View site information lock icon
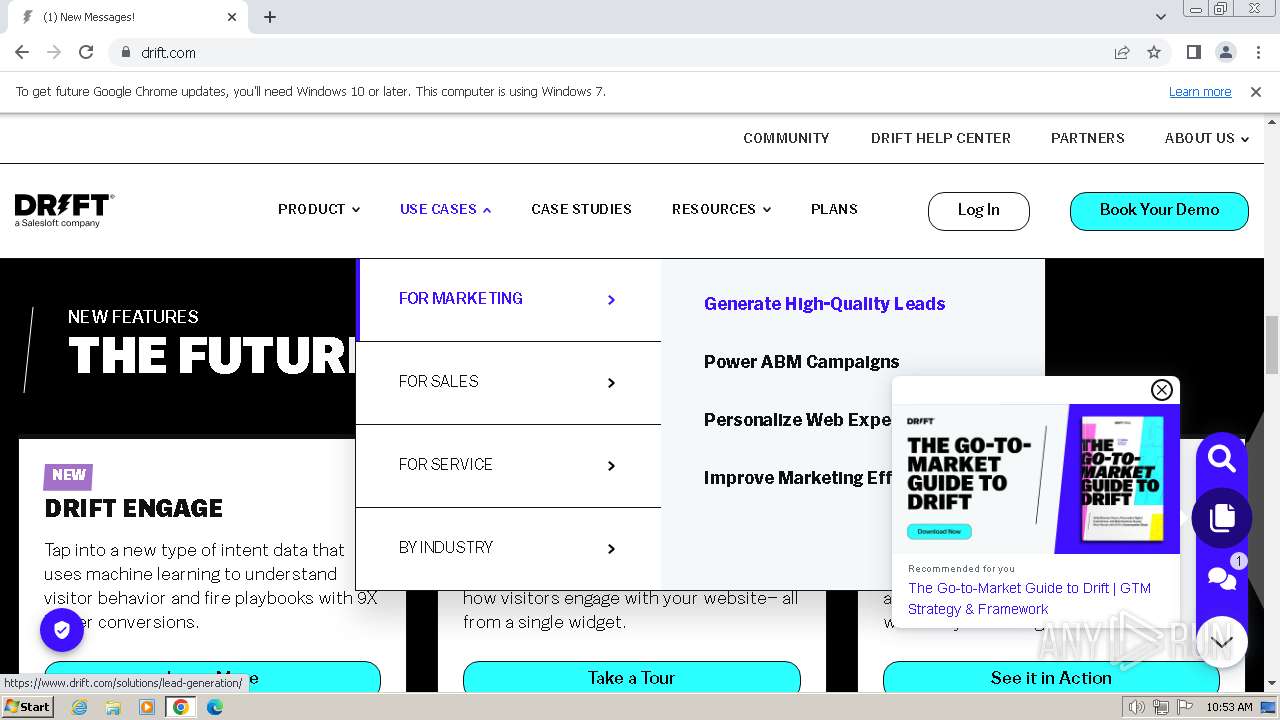Viewport: 1280px width, 720px height. click(125, 52)
